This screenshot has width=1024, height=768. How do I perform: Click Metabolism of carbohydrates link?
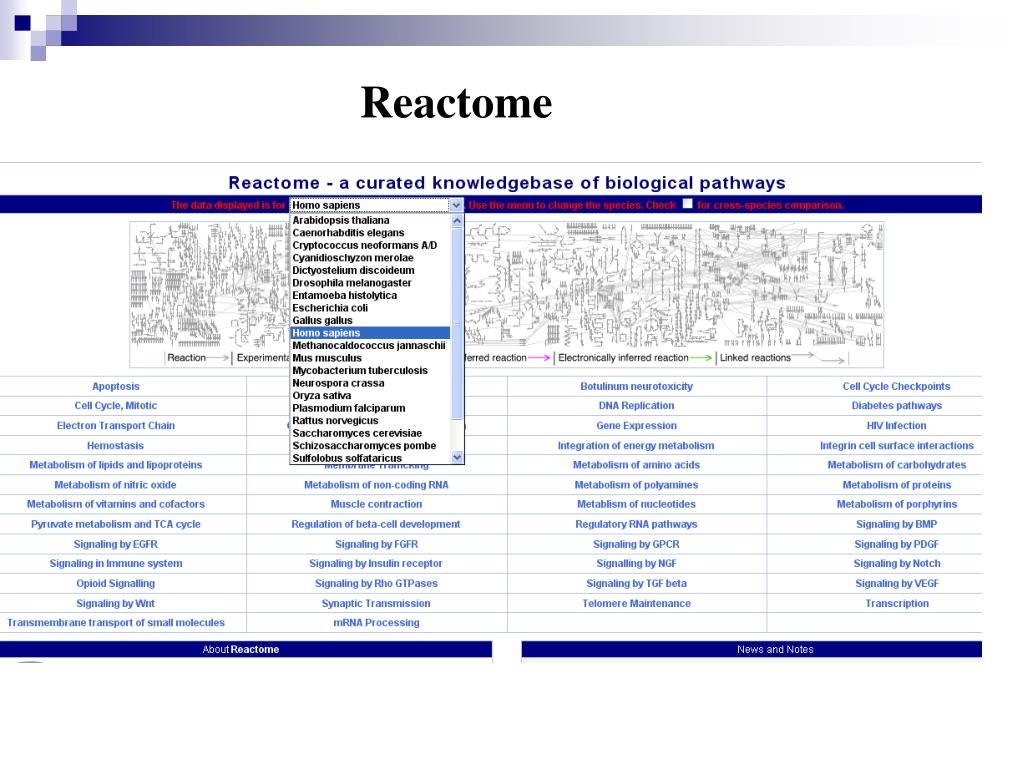(x=897, y=465)
